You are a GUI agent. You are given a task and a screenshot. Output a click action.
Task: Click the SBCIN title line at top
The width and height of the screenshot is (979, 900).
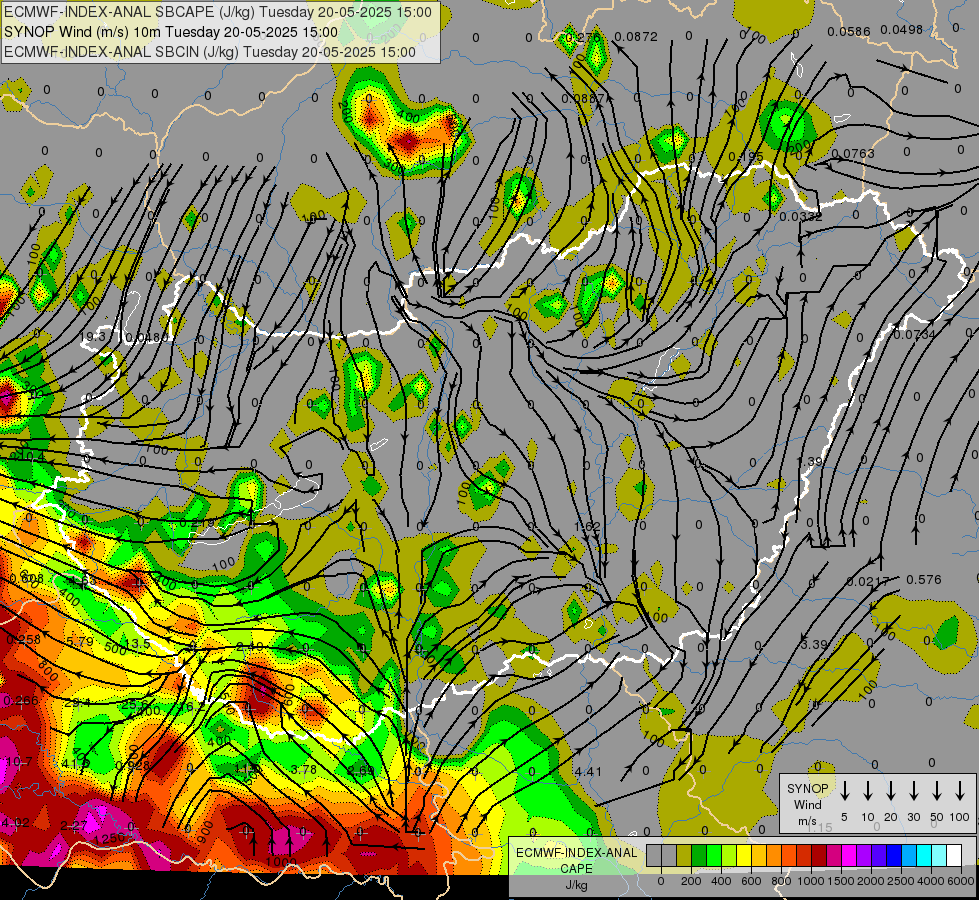tap(210, 52)
